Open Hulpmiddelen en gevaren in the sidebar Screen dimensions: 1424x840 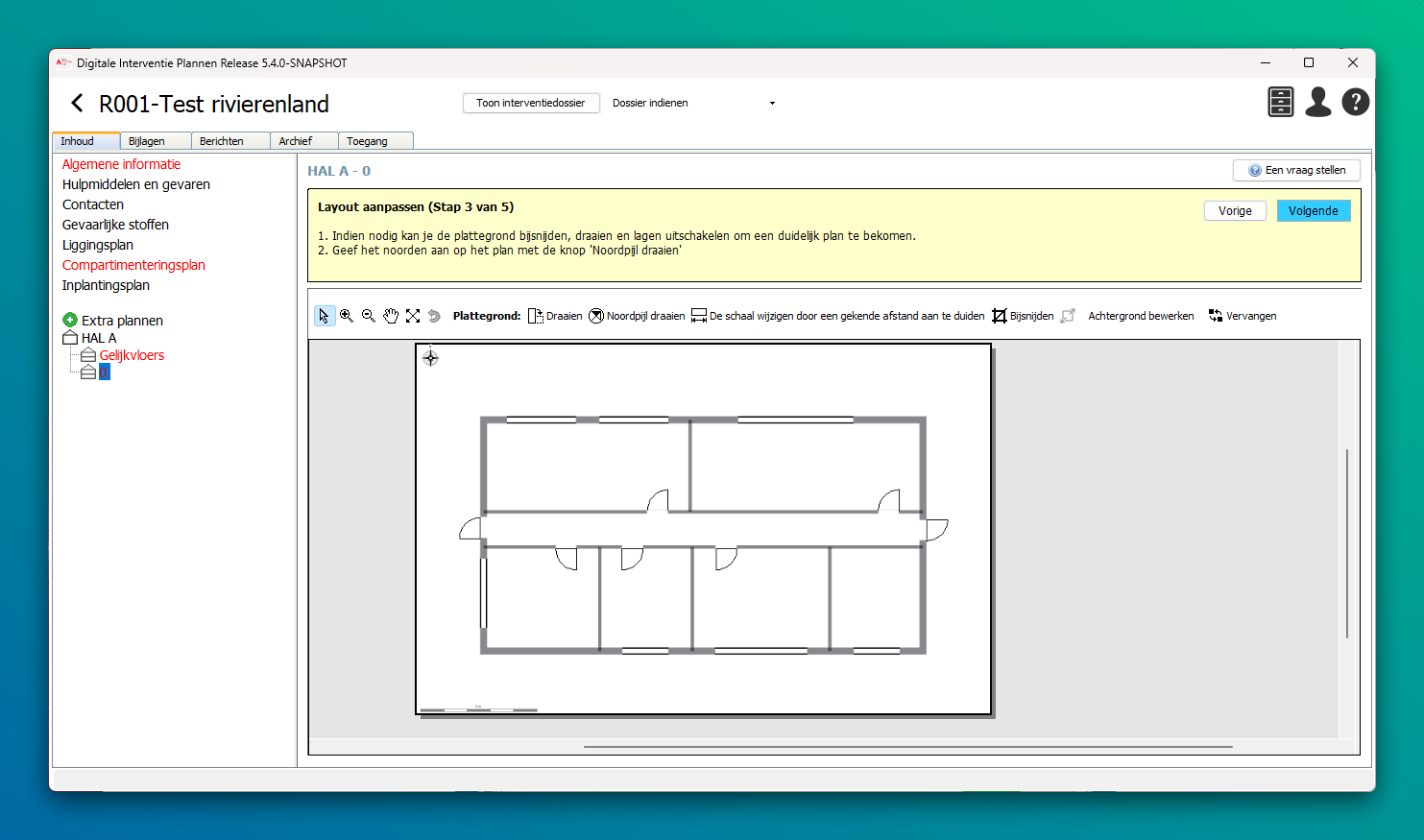[x=136, y=184]
